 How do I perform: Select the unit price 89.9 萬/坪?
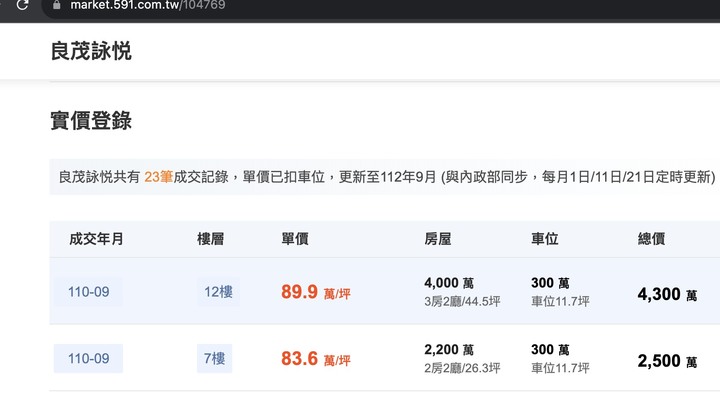[316, 292]
